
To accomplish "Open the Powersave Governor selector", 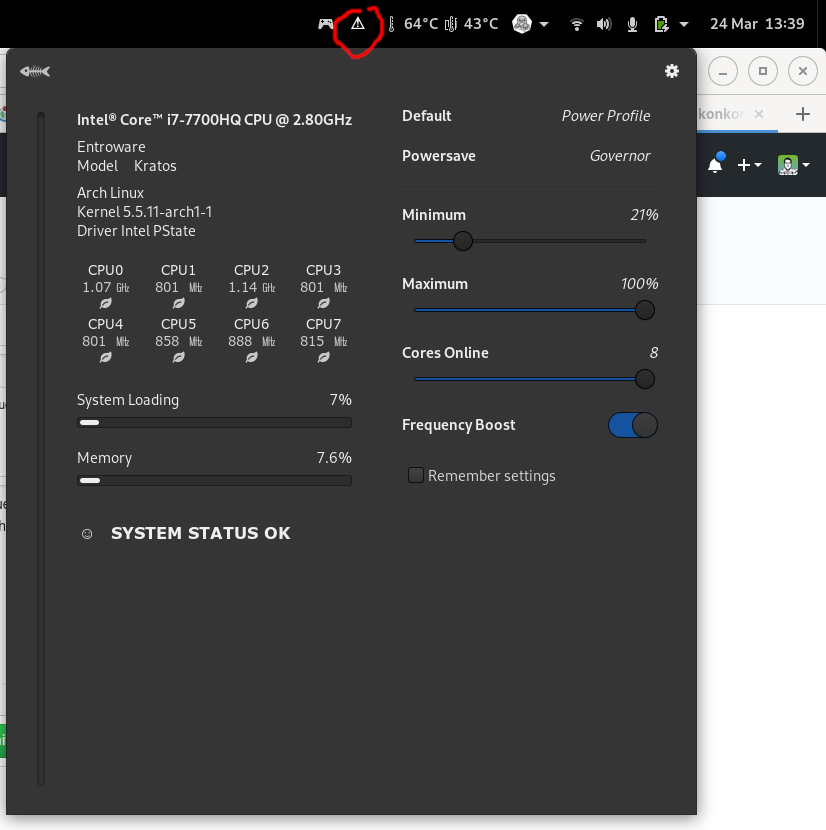I will pyautogui.click(x=526, y=156).
